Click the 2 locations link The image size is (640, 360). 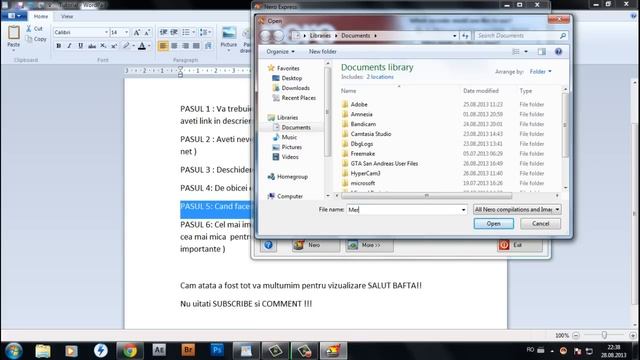coord(380,77)
